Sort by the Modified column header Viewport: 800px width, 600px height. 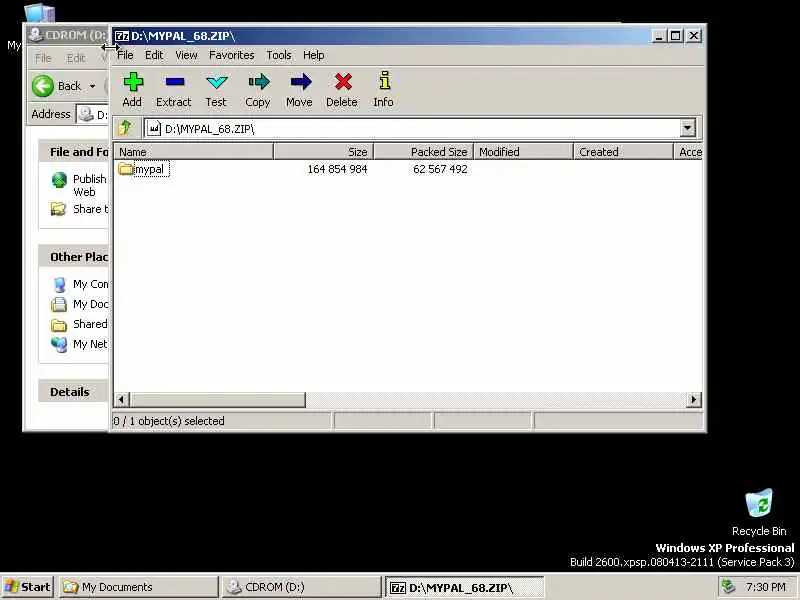tap(524, 152)
